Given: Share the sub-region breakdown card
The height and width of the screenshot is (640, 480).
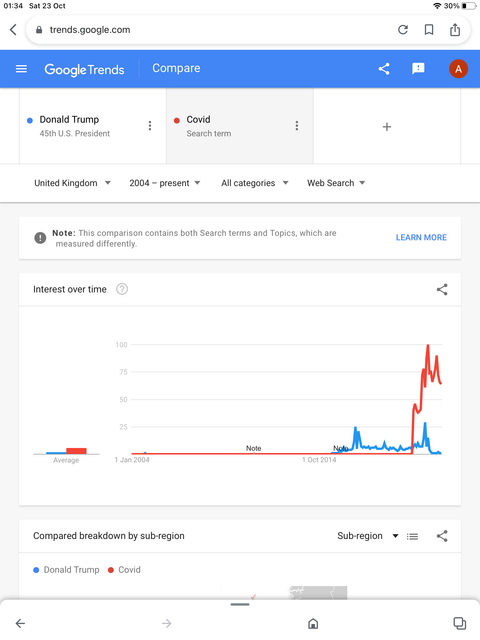Looking at the screenshot, I should coord(442,536).
